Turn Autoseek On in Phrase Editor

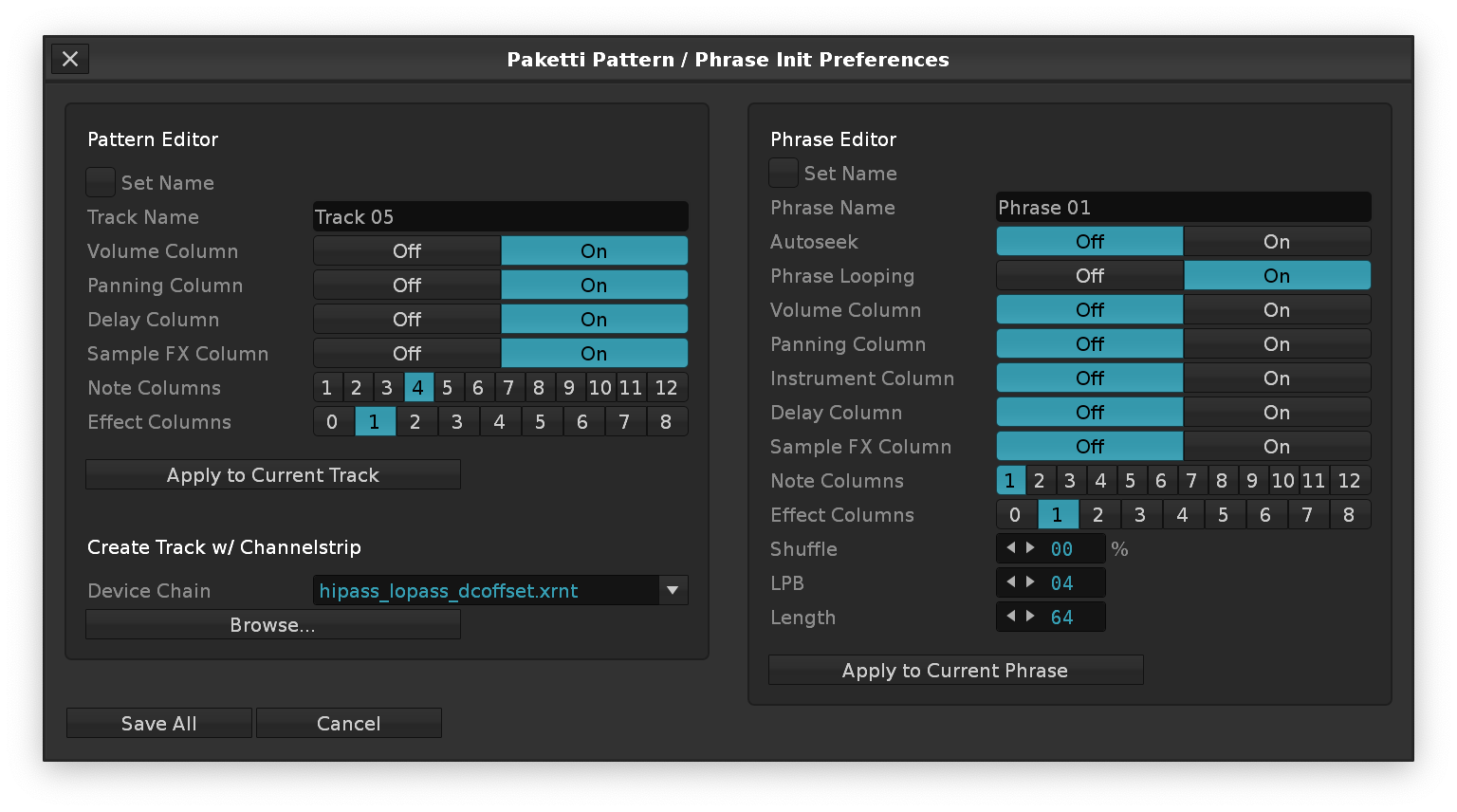[x=1276, y=241]
